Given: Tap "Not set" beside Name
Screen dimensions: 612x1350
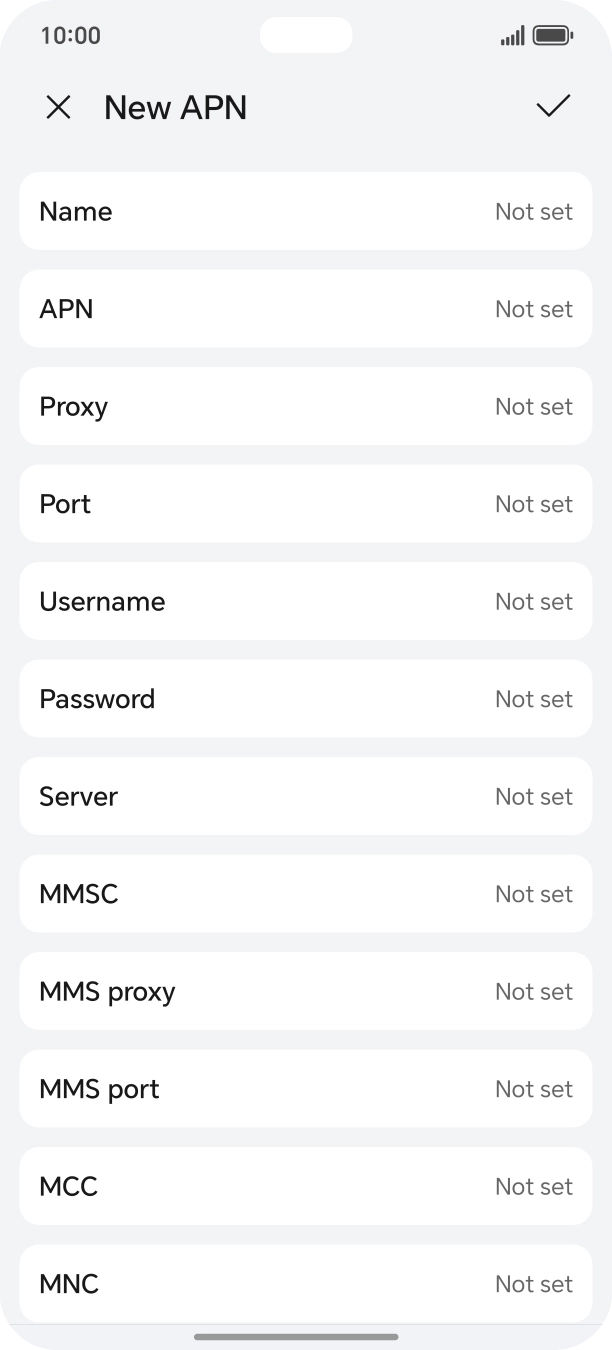Looking at the screenshot, I should click(534, 212).
